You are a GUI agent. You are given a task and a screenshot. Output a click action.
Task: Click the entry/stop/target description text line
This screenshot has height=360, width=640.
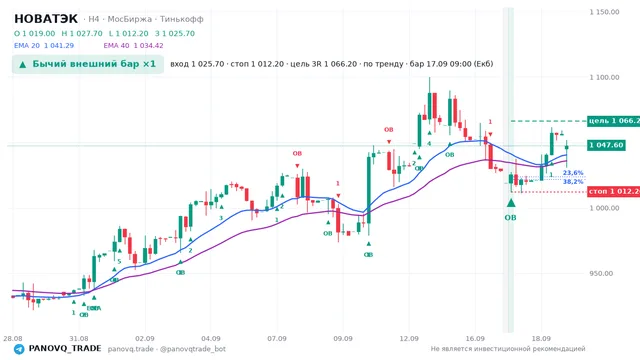pos(331,64)
